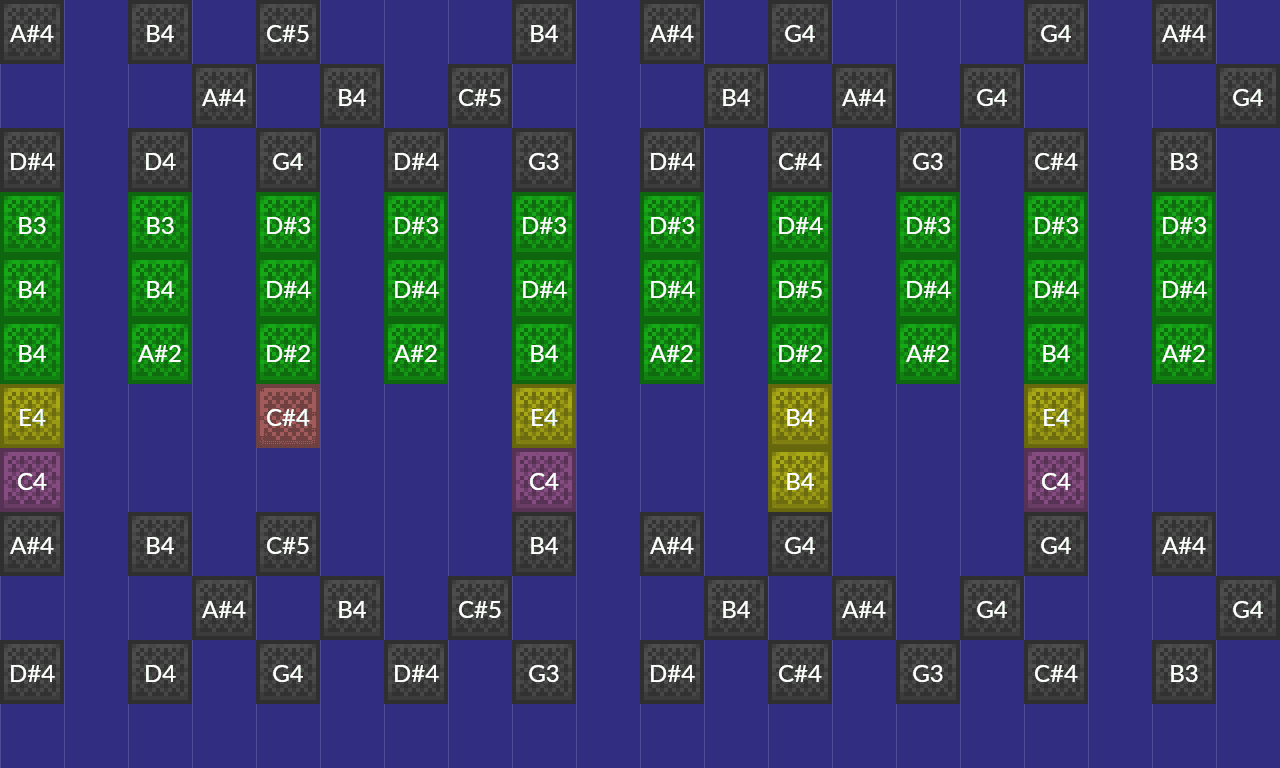Click the rightmost green A#2 note block

pos(1184,353)
